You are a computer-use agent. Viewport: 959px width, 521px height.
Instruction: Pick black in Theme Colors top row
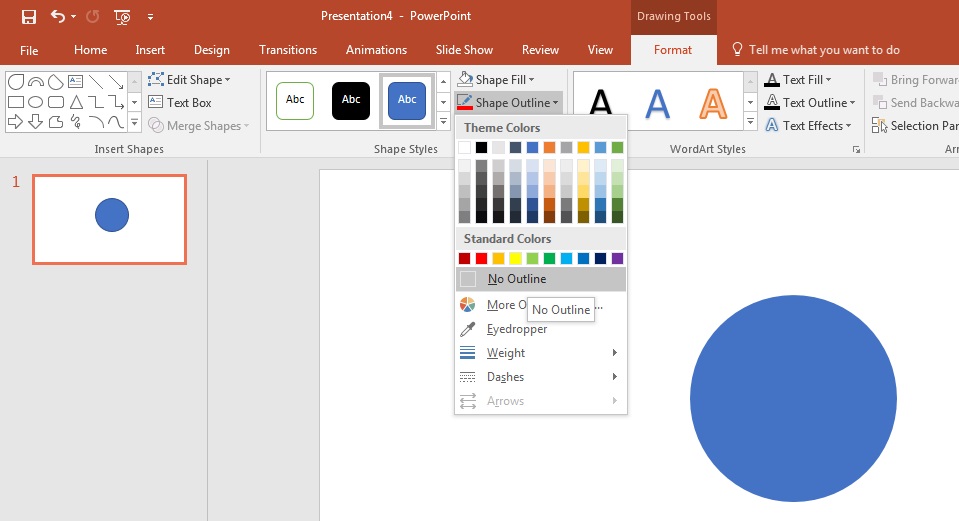pos(481,147)
